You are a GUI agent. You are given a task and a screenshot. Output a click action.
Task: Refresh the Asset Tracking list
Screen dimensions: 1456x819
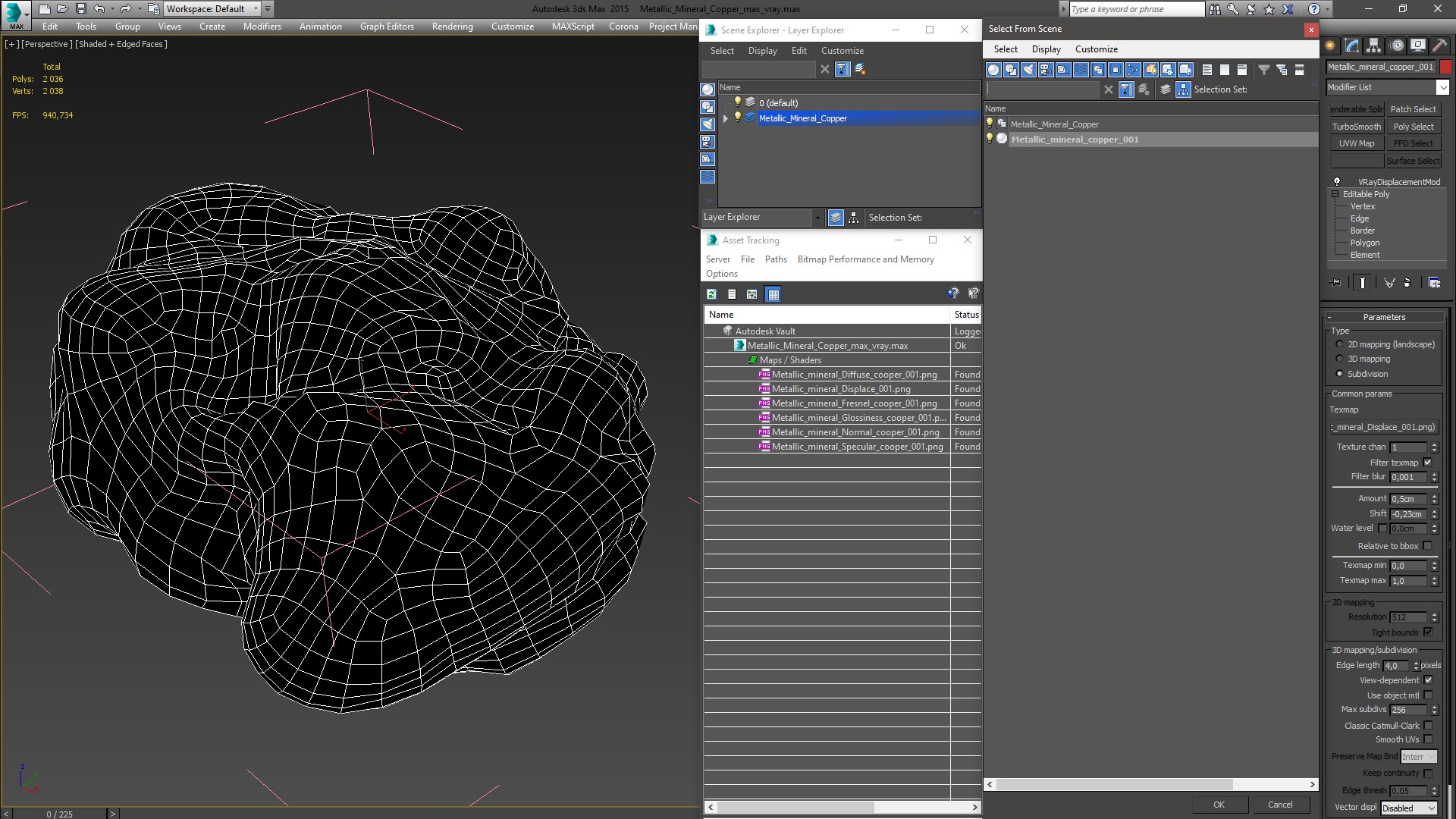point(711,294)
